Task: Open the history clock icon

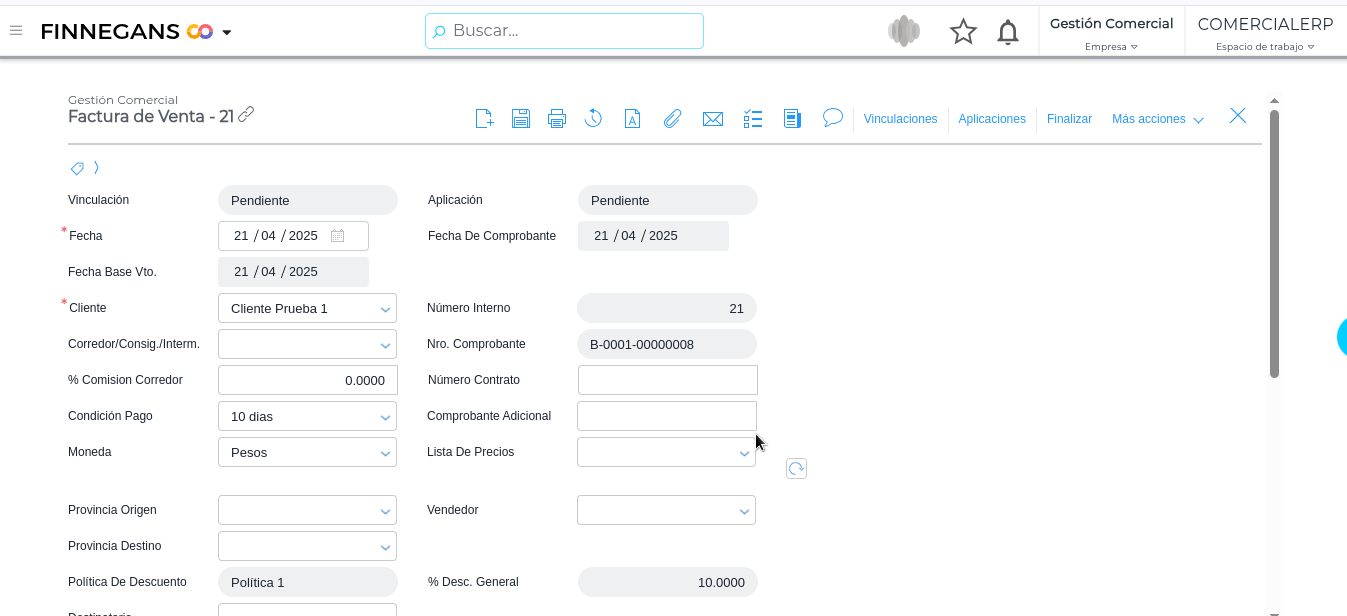Action: pos(593,119)
